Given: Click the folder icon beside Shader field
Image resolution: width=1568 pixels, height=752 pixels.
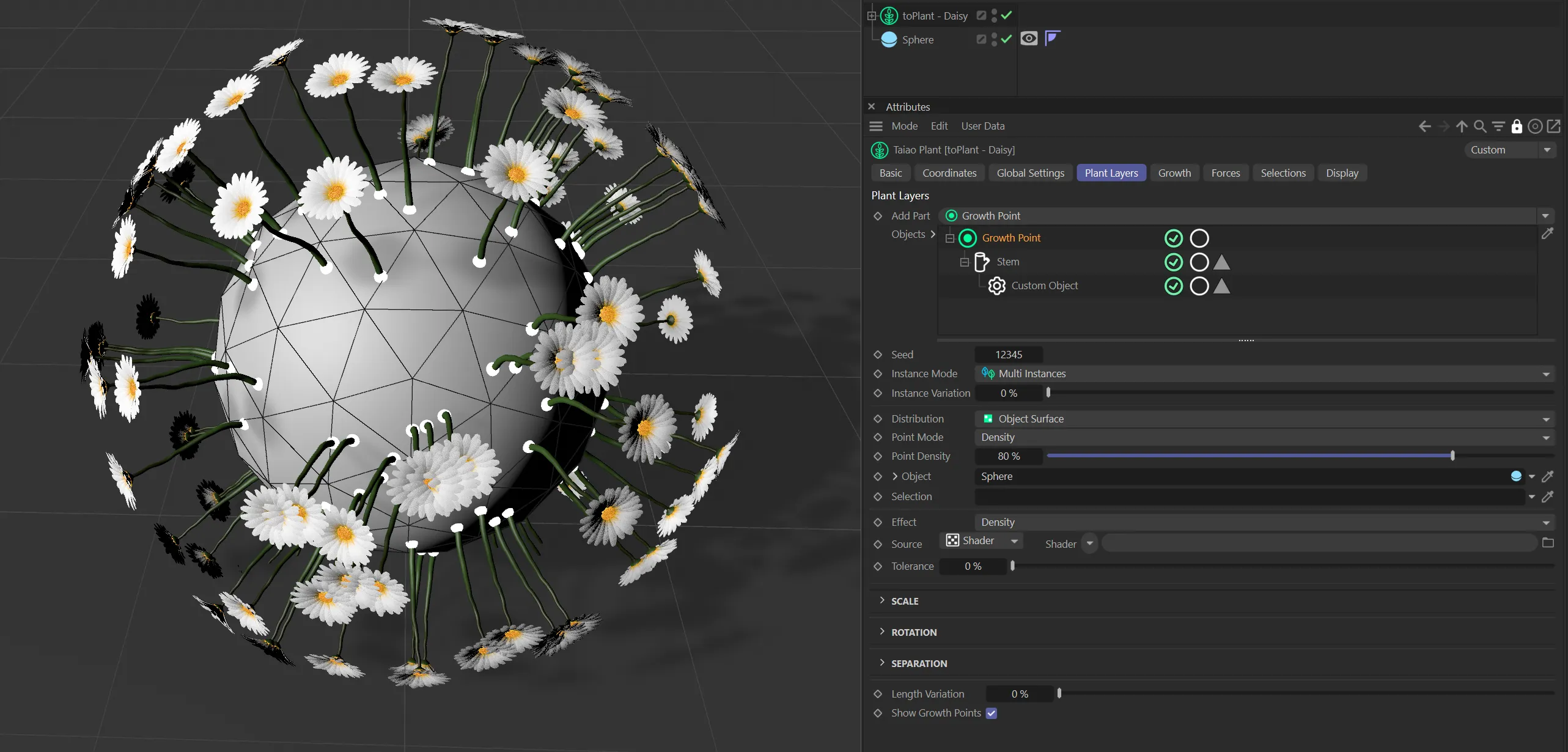Looking at the screenshot, I should coord(1548,543).
